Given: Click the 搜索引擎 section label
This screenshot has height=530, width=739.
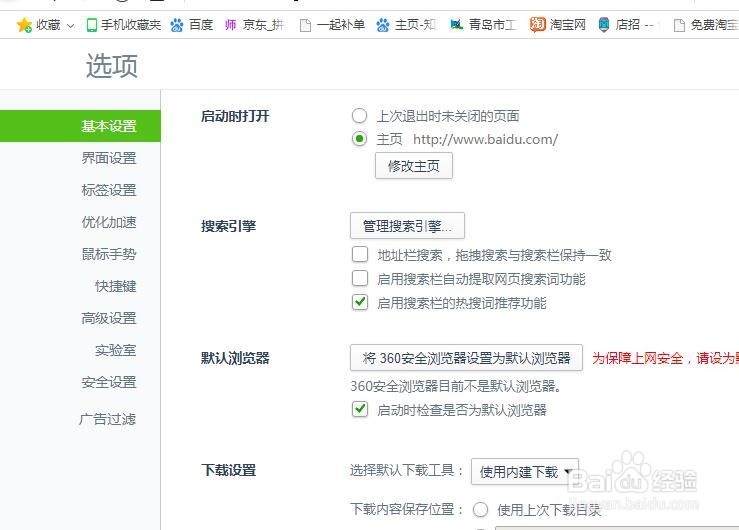Looking at the screenshot, I should tap(228, 226).
